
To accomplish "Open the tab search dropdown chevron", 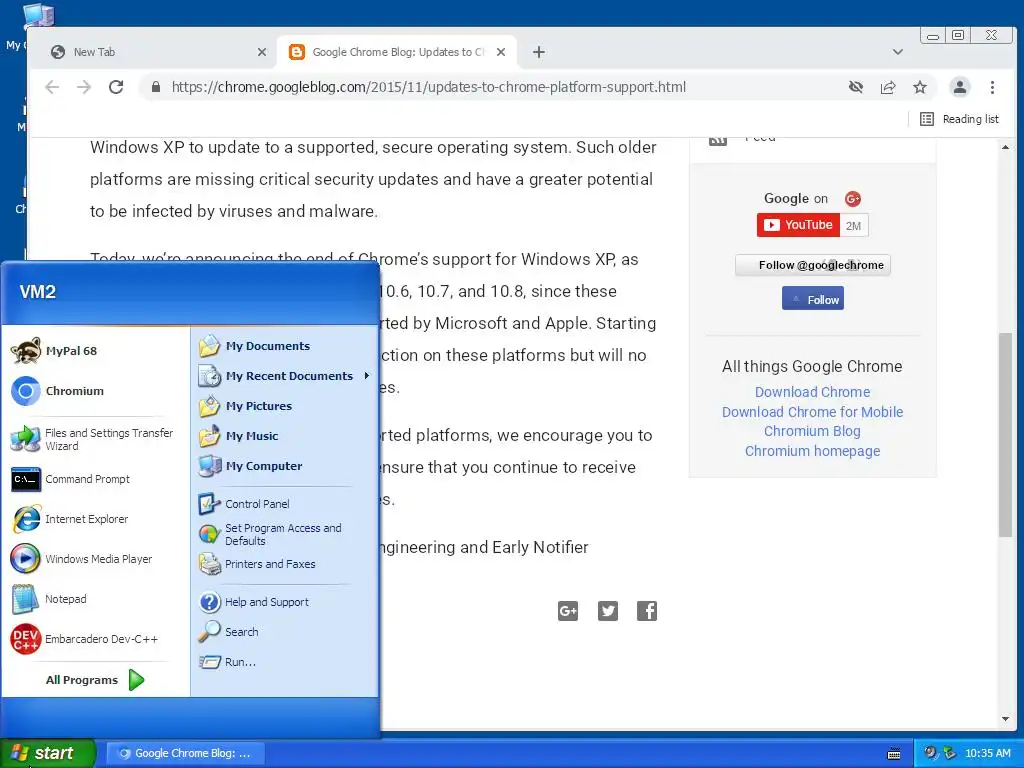I will point(898,52).
